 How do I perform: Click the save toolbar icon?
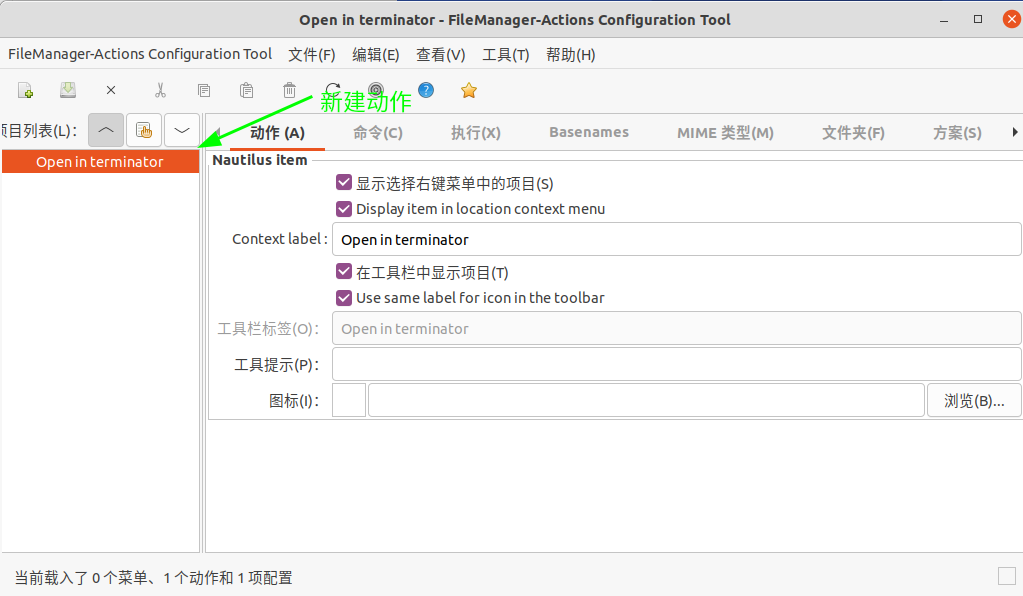click(68, 91)
